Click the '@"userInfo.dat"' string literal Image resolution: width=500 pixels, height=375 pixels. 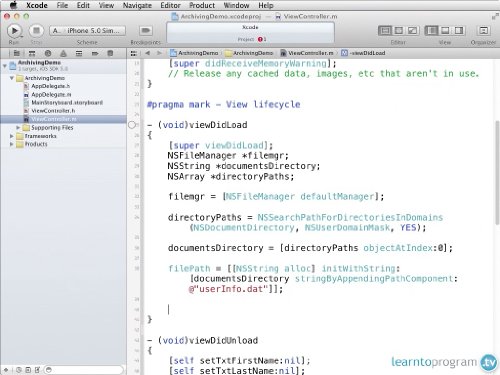pyautogui.click(x=228, y=289)
